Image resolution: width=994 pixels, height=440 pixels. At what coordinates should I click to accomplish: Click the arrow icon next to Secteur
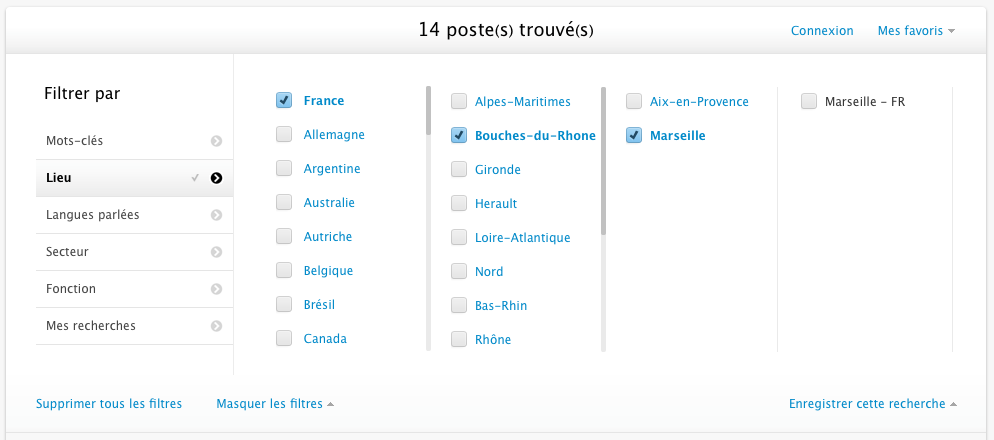point(217,252)
